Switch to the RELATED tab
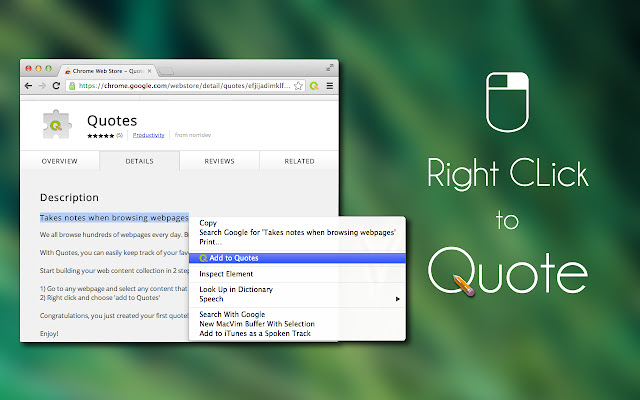Viewport: 640px width, 400px height. tap(299, 161)
